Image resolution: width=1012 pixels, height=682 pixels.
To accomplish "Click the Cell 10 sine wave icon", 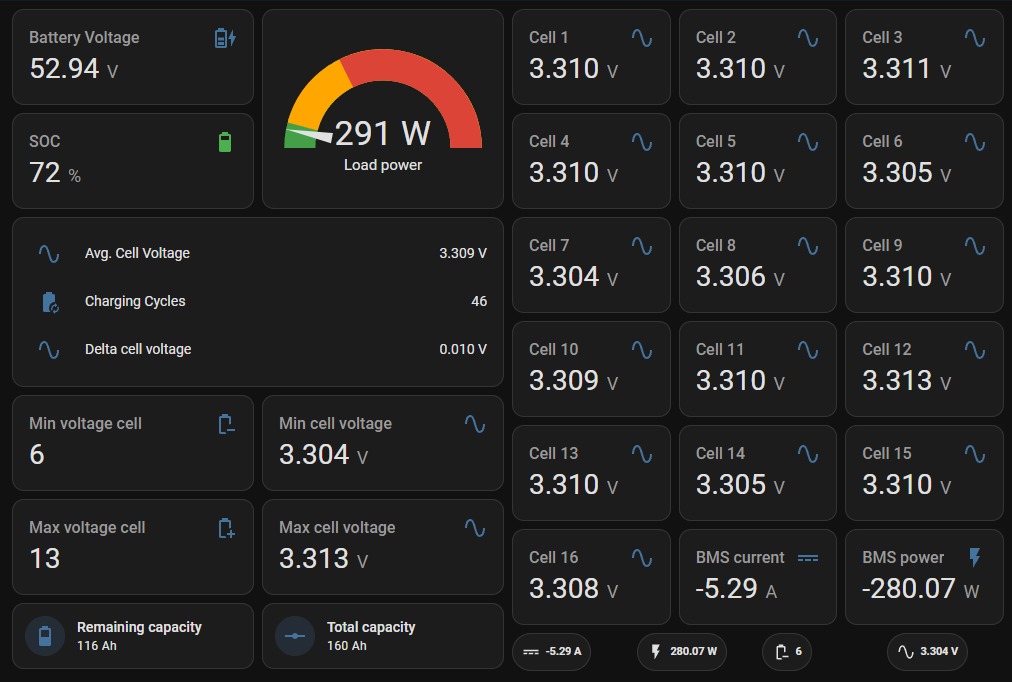I will pos(642,350).
